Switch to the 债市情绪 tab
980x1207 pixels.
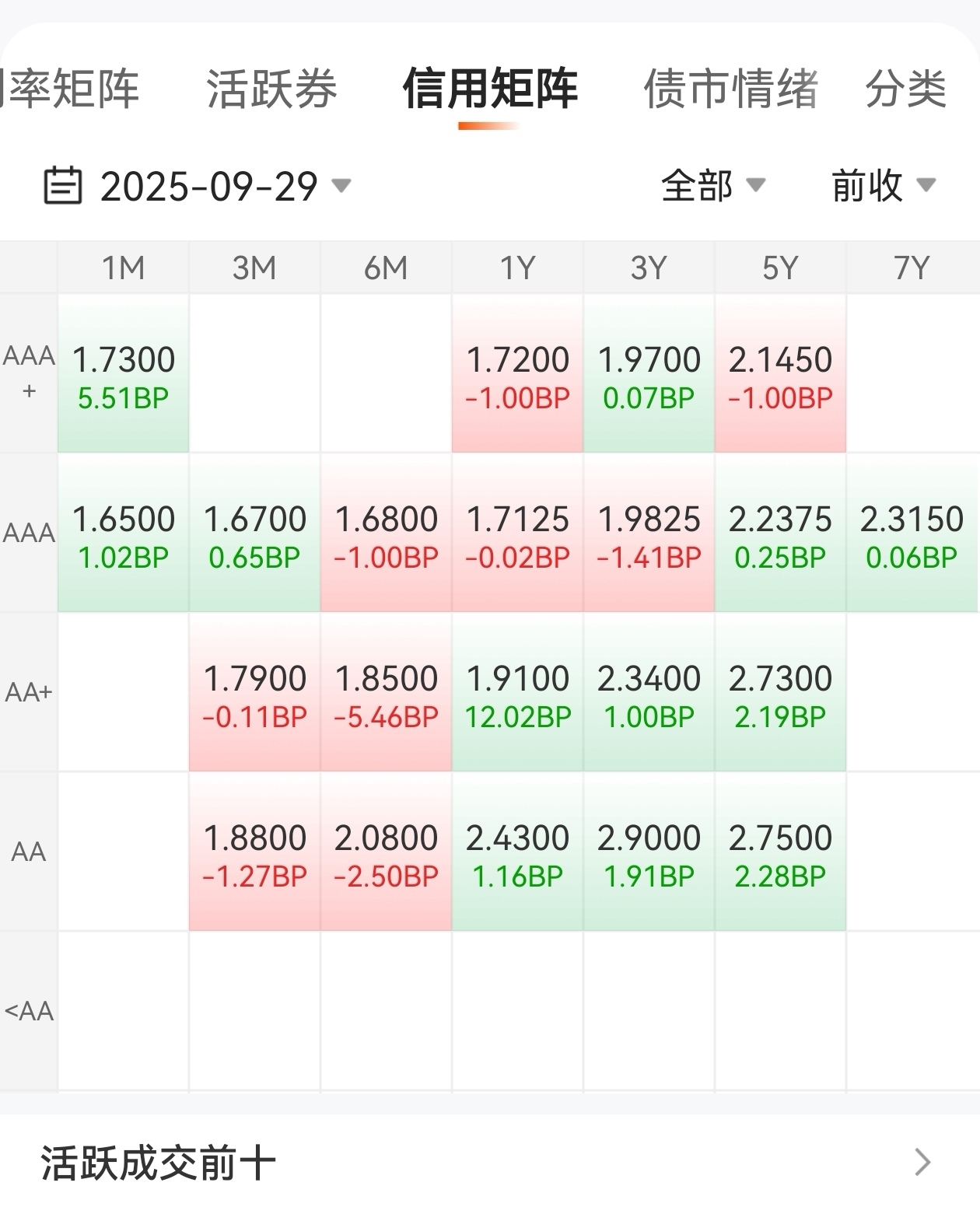click(x=730, y=88)
